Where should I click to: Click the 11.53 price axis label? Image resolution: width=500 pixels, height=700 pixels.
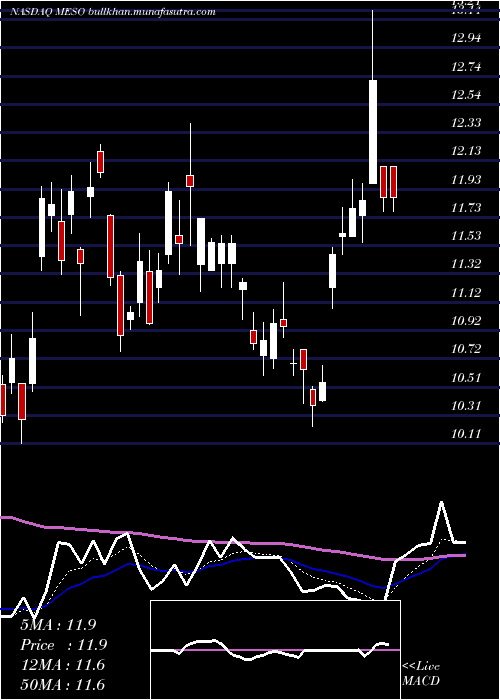466,236
